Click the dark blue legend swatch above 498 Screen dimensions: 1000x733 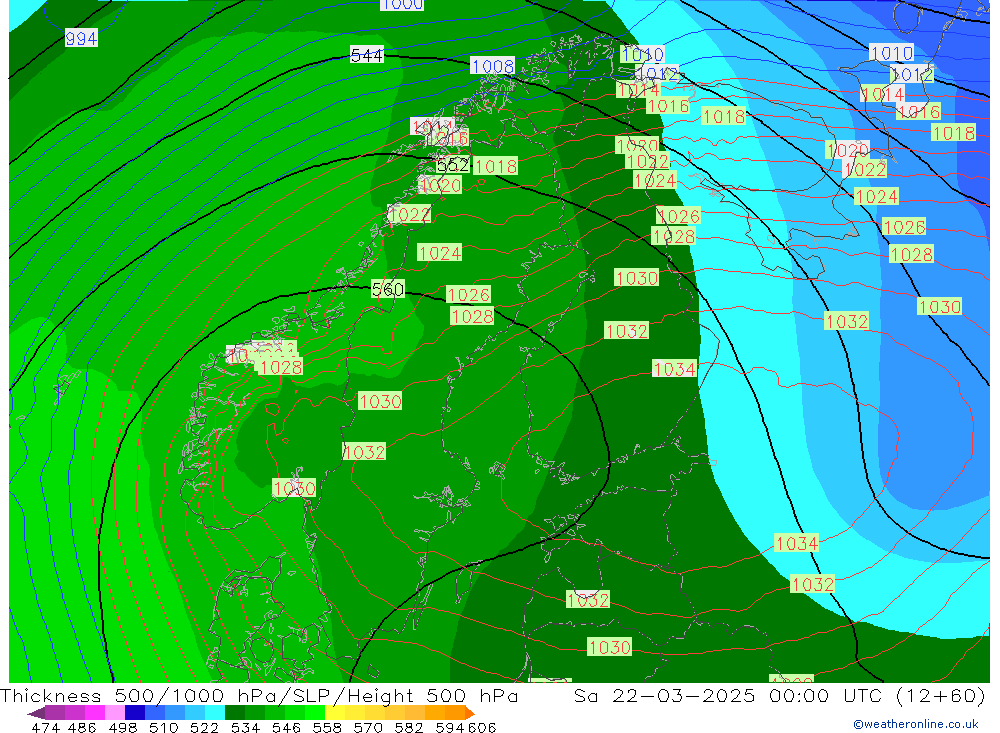pyautogui.click(x=135, y=713)
